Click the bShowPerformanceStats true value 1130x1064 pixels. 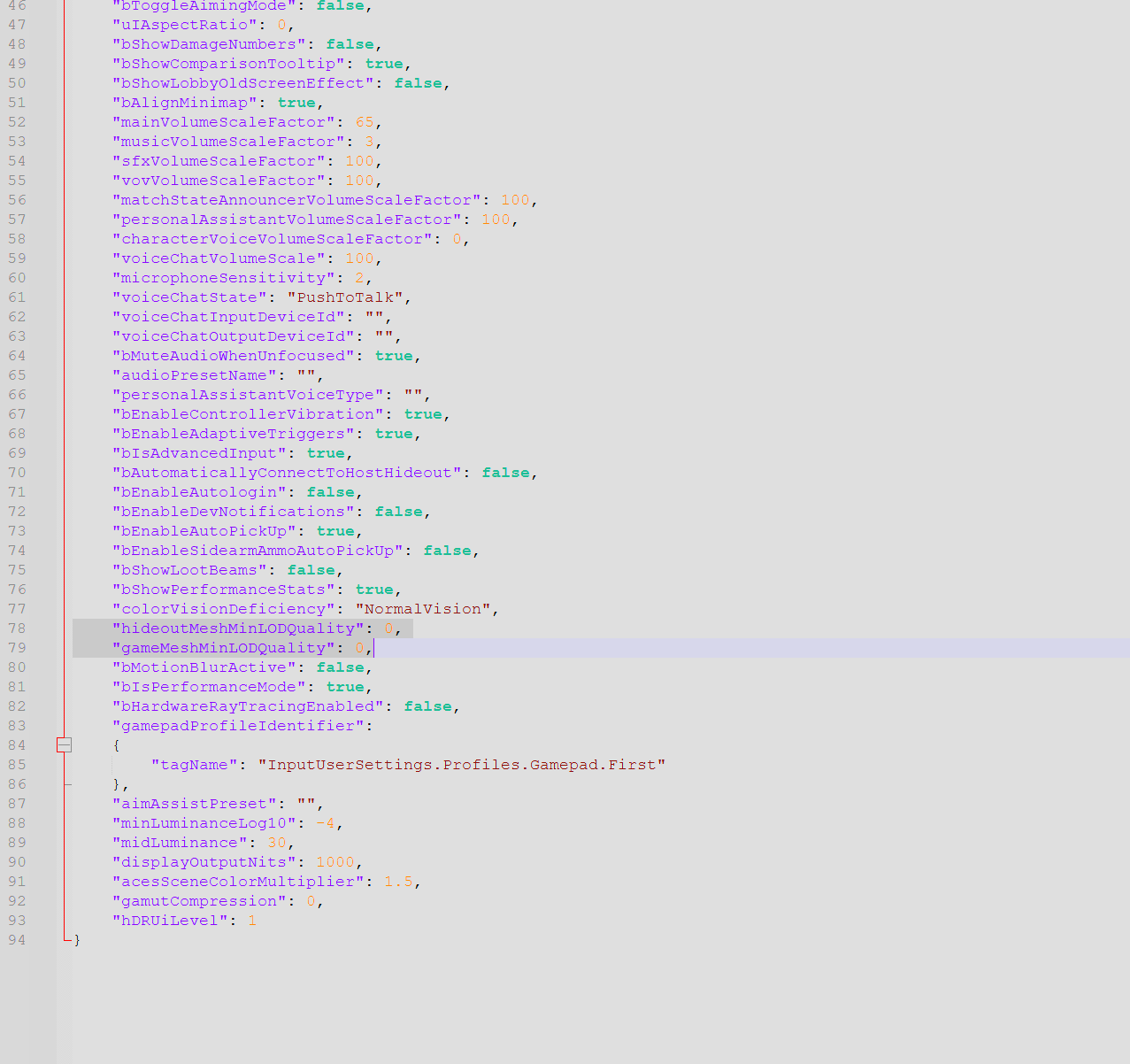(x=374, y=590)
